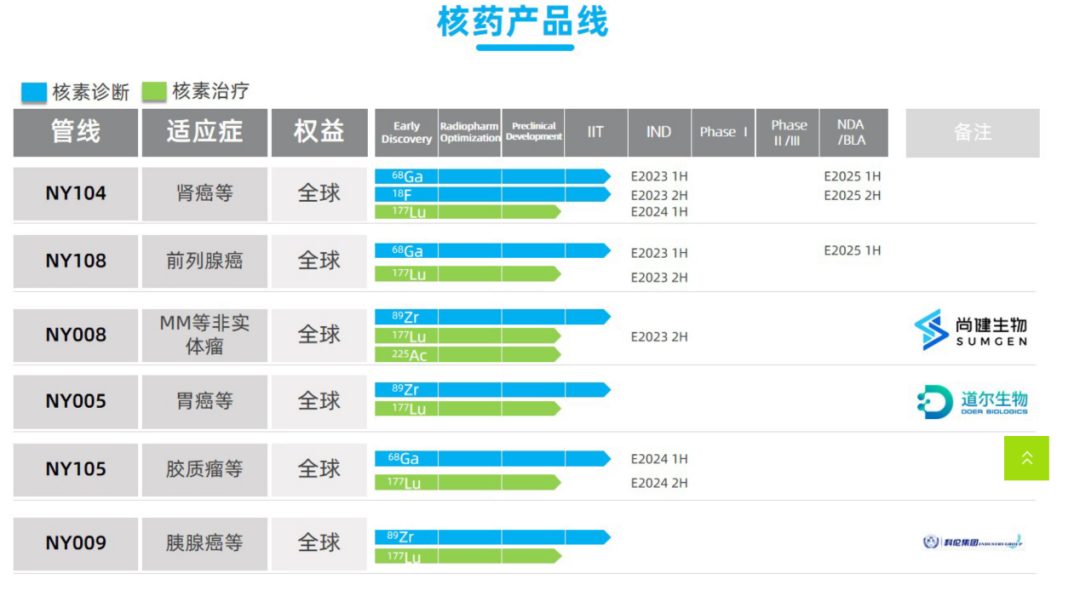Screen dimensions: 1080x591
Task: Click E2024 1H IND date in NY104 row
Action: pos(659,212)
